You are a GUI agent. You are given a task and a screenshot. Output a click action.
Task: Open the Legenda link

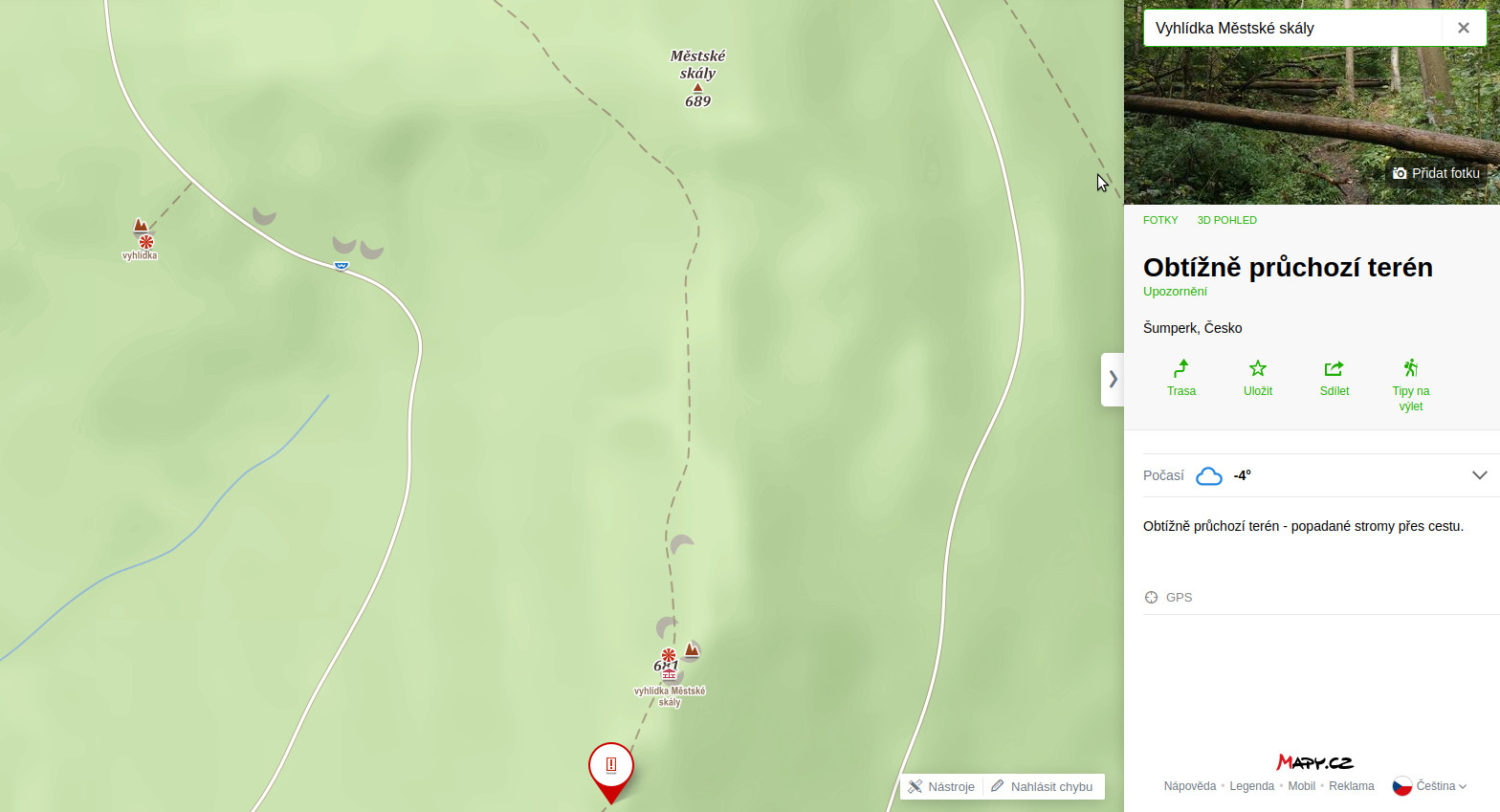[1252, 786]
